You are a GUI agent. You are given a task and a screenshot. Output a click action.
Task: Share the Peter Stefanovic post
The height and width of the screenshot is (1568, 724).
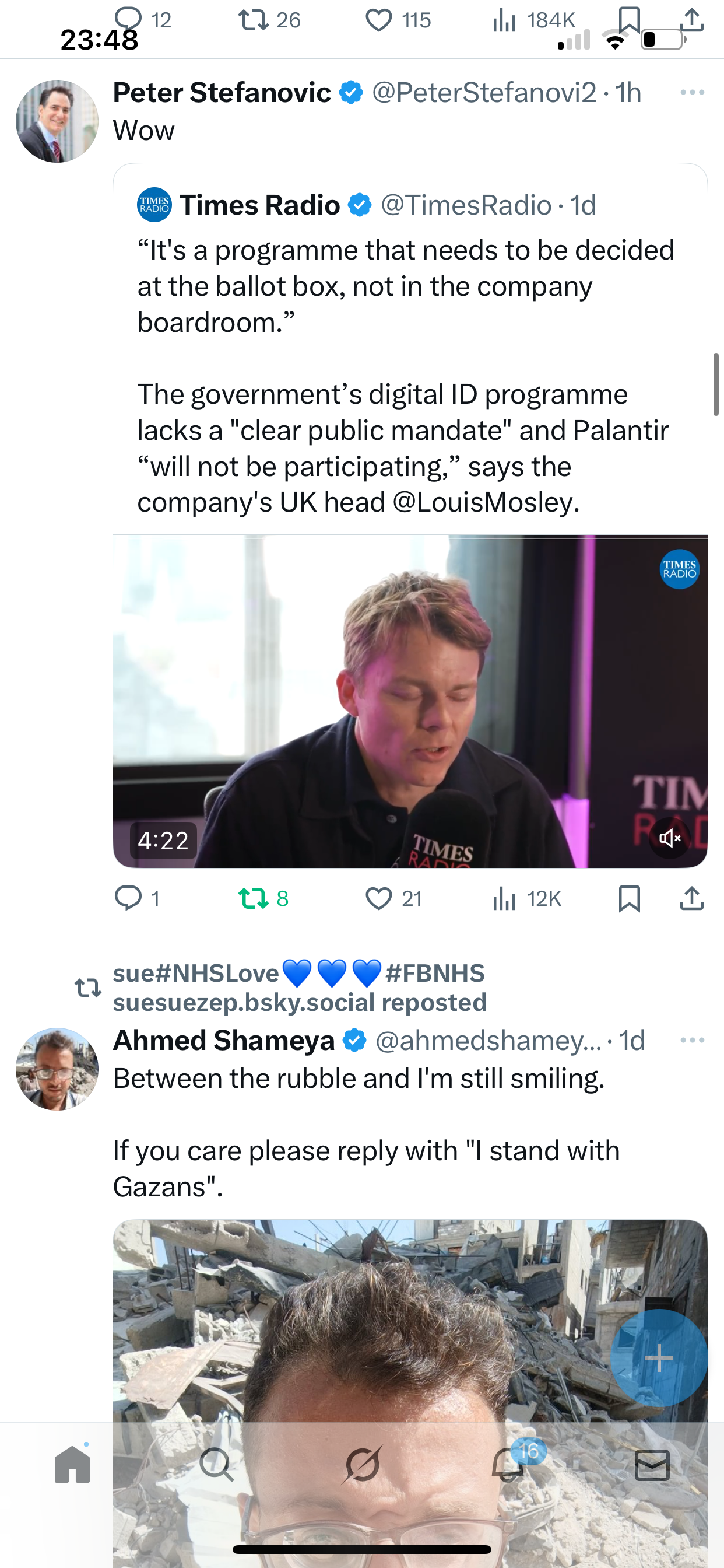(x=691, y=898)
